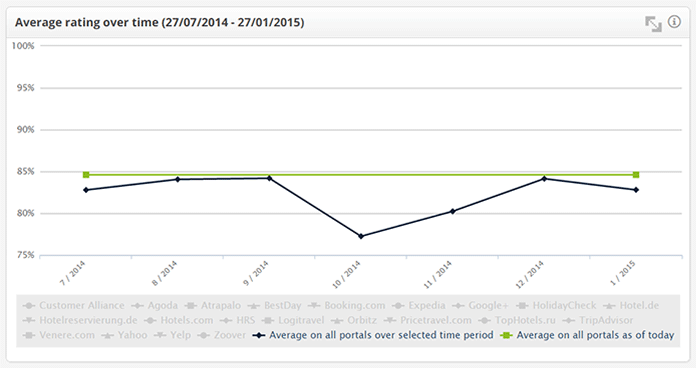Hide Average on all portals over selected period
Viewport: 696px width, 368px height.
373,335
